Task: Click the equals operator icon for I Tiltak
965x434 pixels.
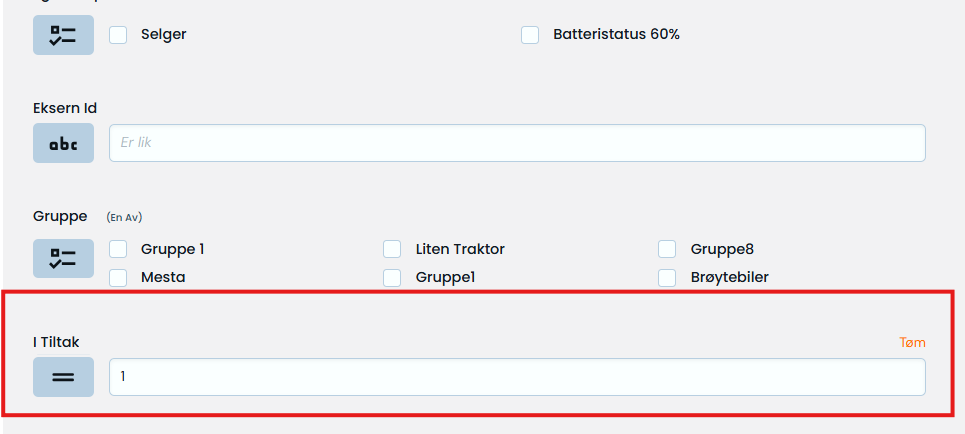Action: pyautogui.click(x=63, y=377)
